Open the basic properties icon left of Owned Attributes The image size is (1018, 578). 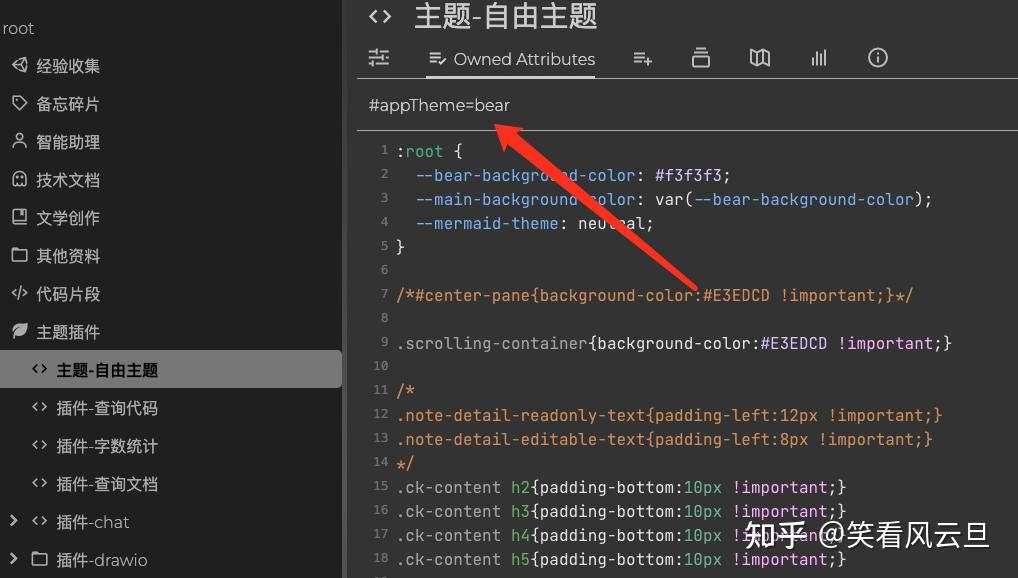pos(378,58)
